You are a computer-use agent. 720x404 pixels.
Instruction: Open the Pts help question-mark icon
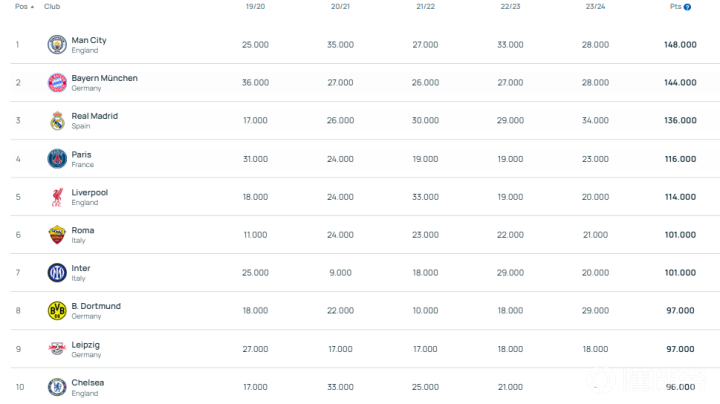pos(687,7)
